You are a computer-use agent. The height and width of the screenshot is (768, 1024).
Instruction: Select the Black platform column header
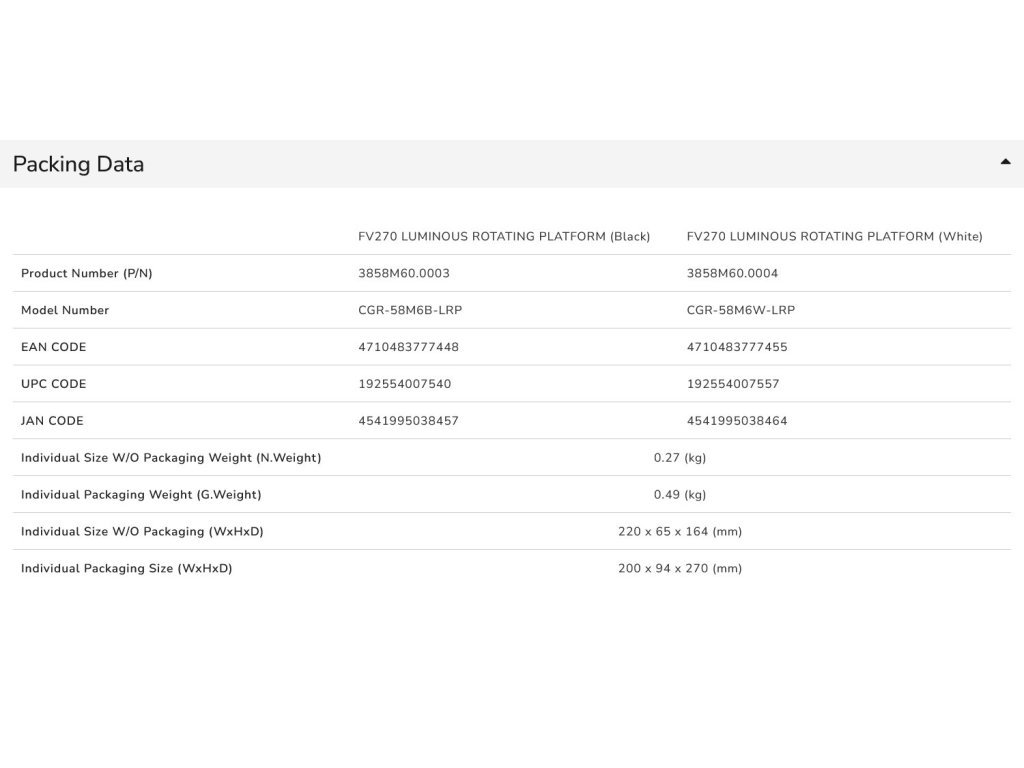pyautogui.click(x=504, y=236)
